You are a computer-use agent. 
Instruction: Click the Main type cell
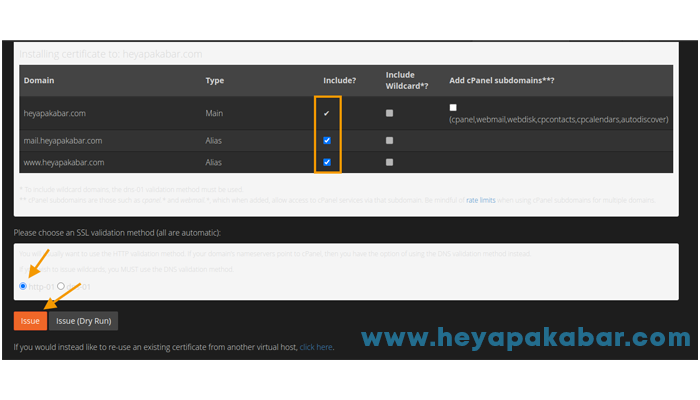(214, 113)
